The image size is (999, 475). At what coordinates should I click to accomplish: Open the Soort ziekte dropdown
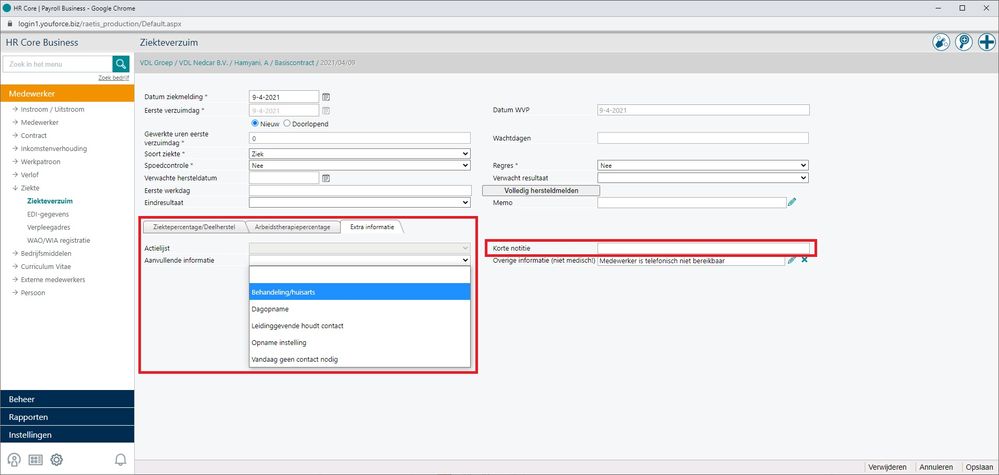click(x=359, y=153)
